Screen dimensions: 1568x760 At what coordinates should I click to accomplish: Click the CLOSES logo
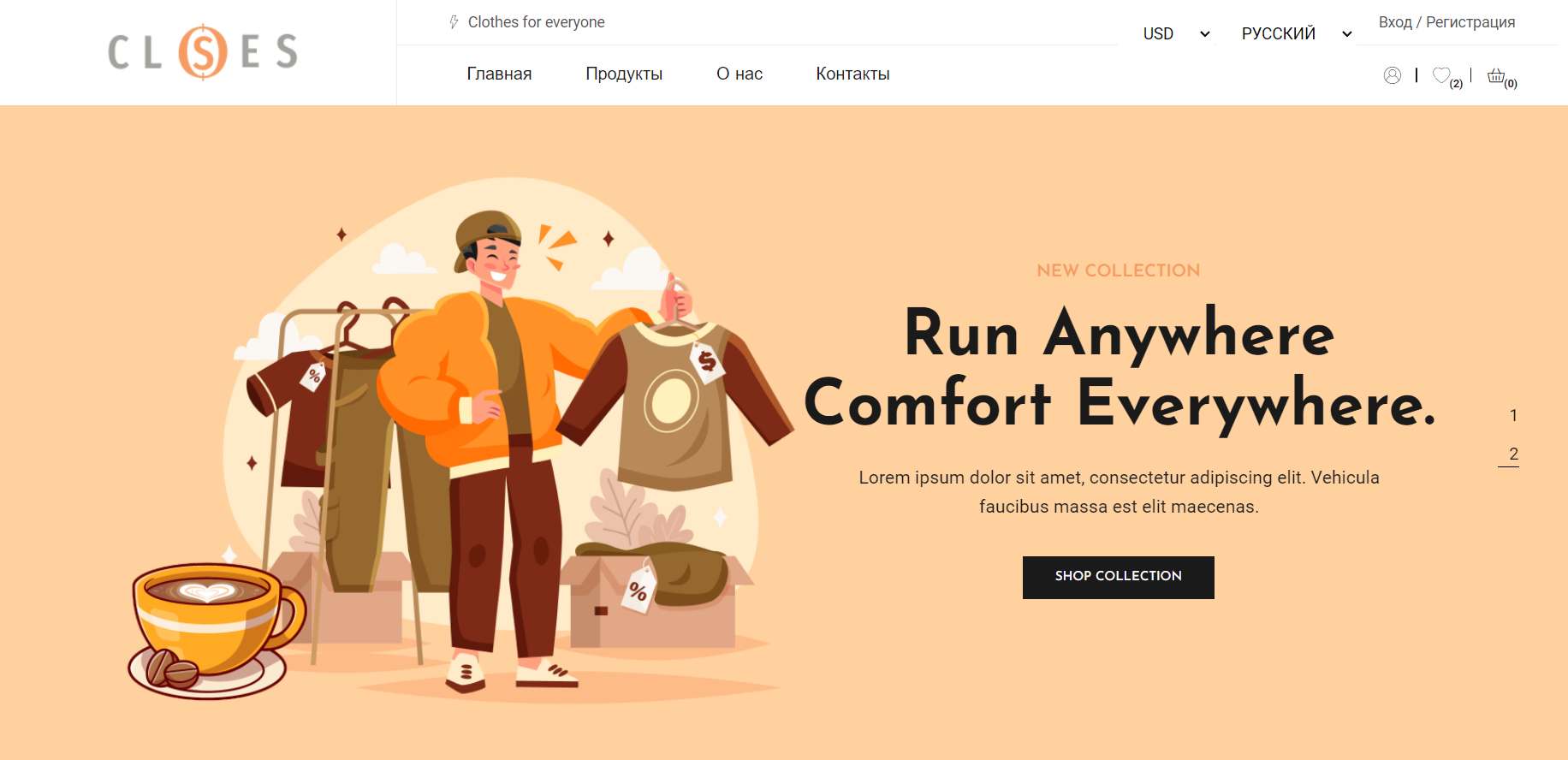tap(203, 52)
